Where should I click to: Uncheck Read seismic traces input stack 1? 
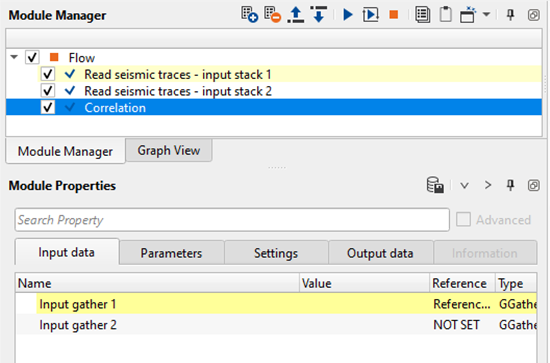tap(47, 74)
